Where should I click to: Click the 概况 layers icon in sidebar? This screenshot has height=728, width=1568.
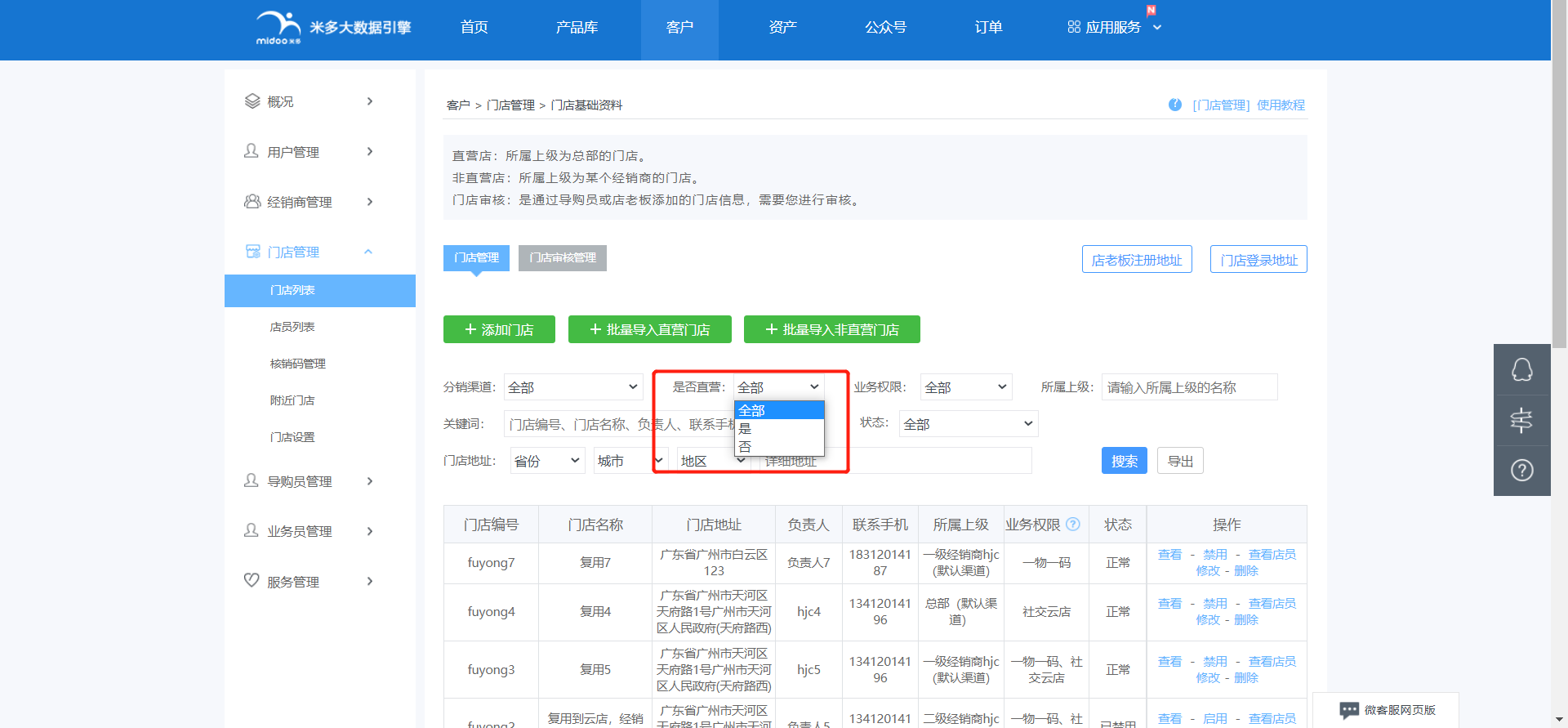[252, 101]
